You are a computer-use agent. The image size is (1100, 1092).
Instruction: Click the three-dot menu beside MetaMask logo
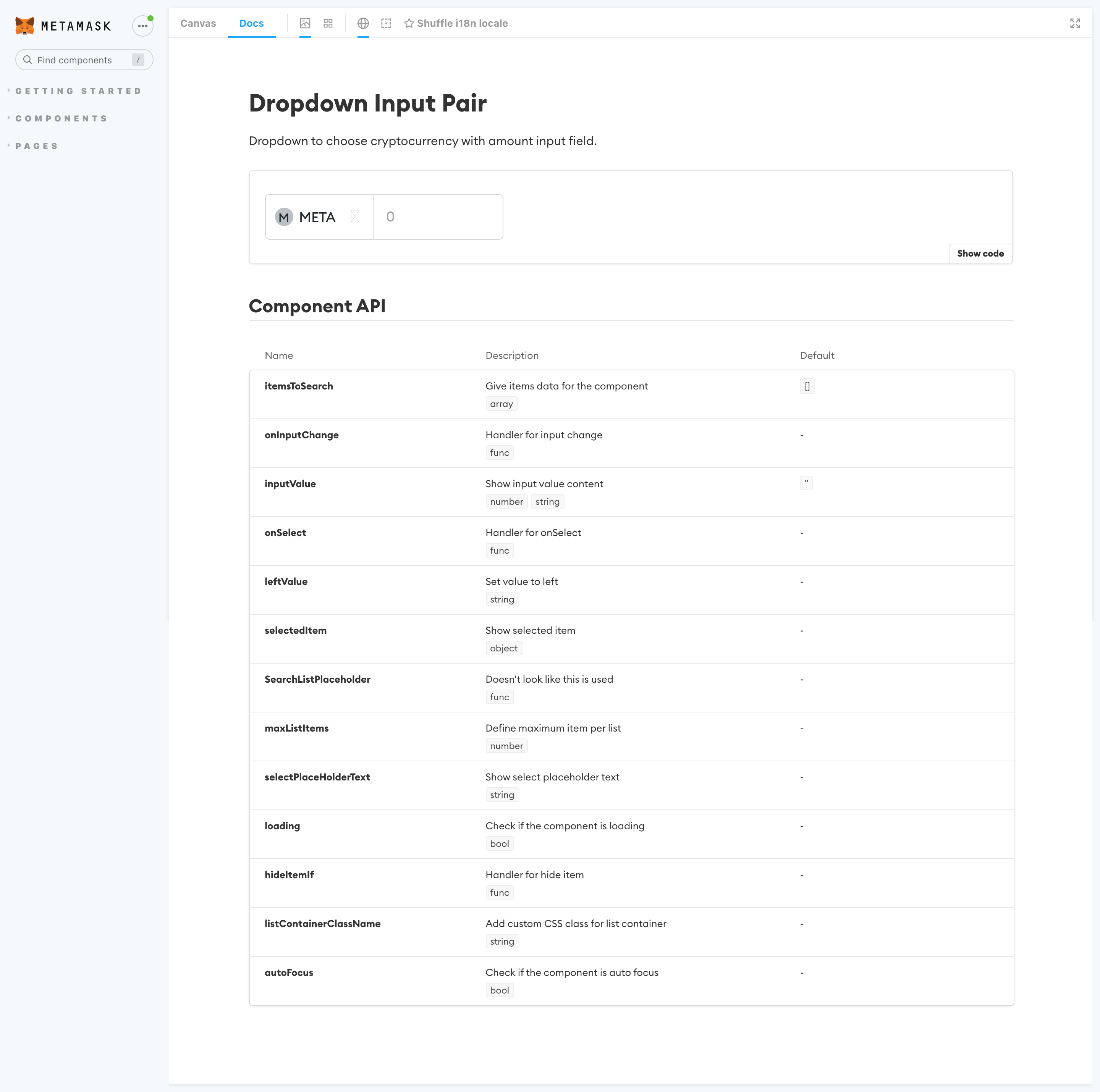pyautogui.click(x=142, y=26)
